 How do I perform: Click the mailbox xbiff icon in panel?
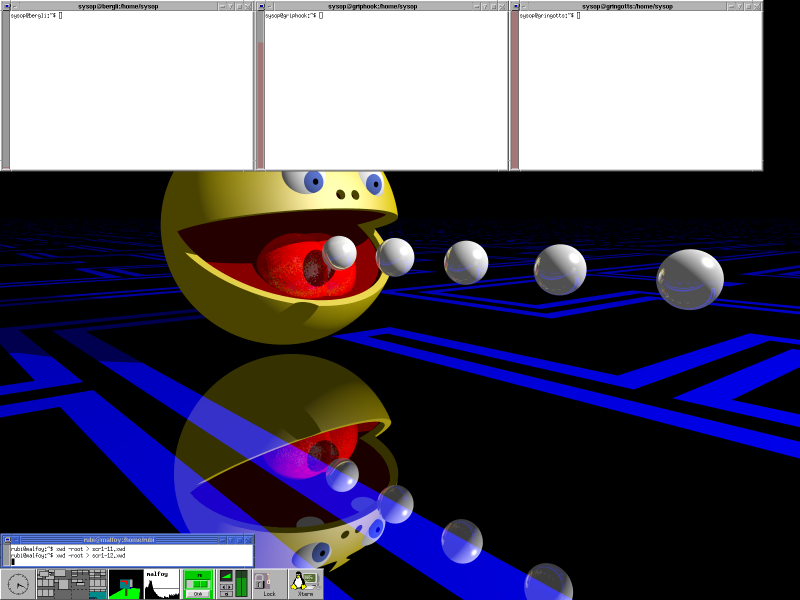(126, 585)
